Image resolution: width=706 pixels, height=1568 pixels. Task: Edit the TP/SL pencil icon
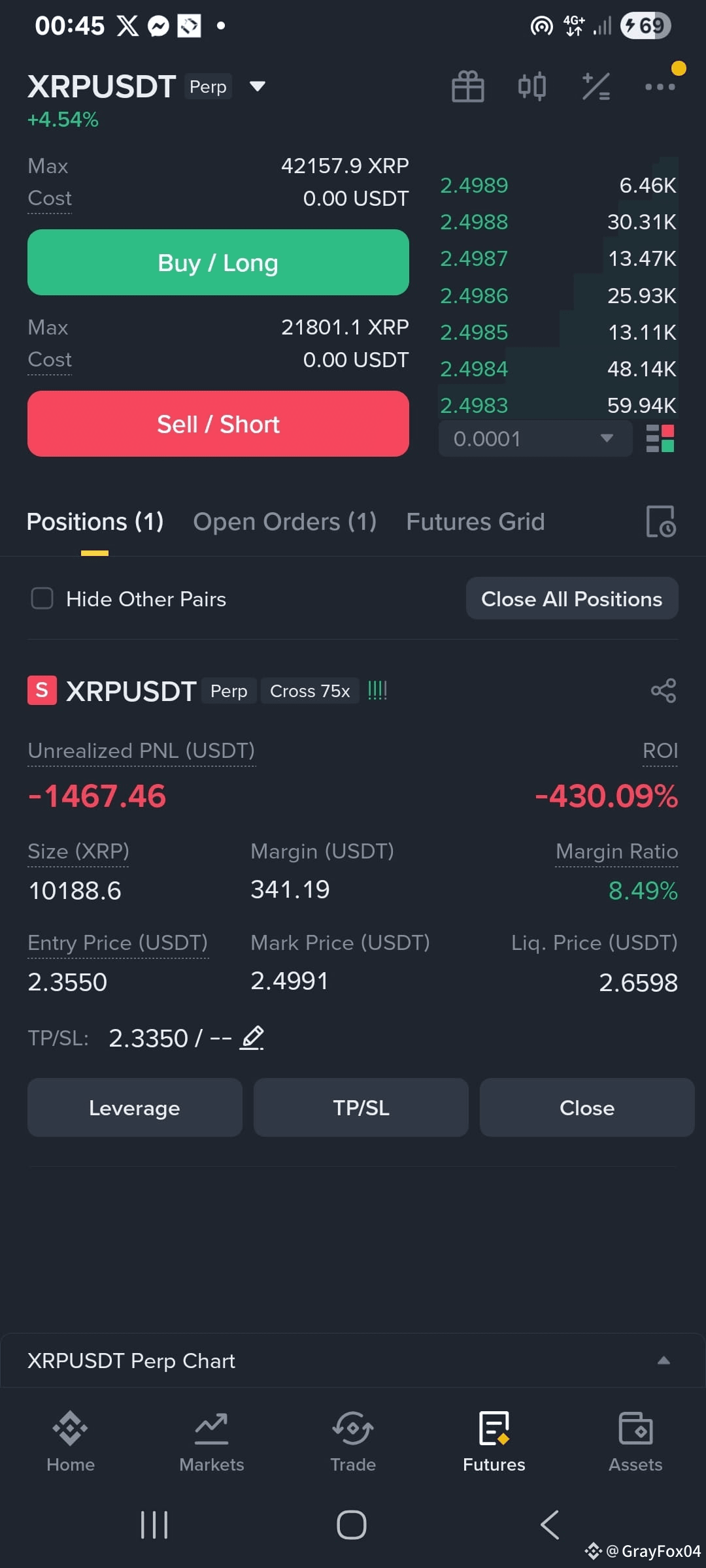252,1037
